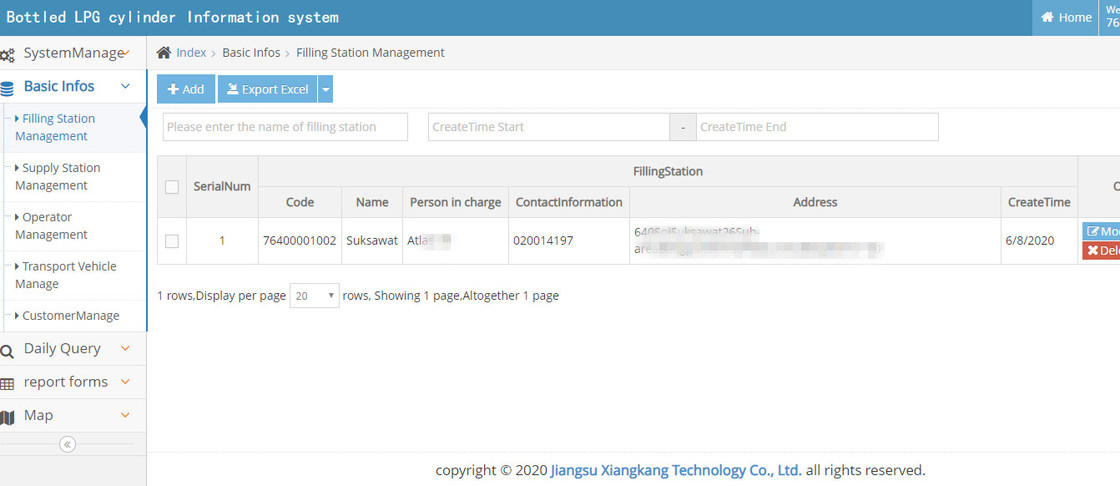
Task: Go to Home in top bar
Action: 1066,17
